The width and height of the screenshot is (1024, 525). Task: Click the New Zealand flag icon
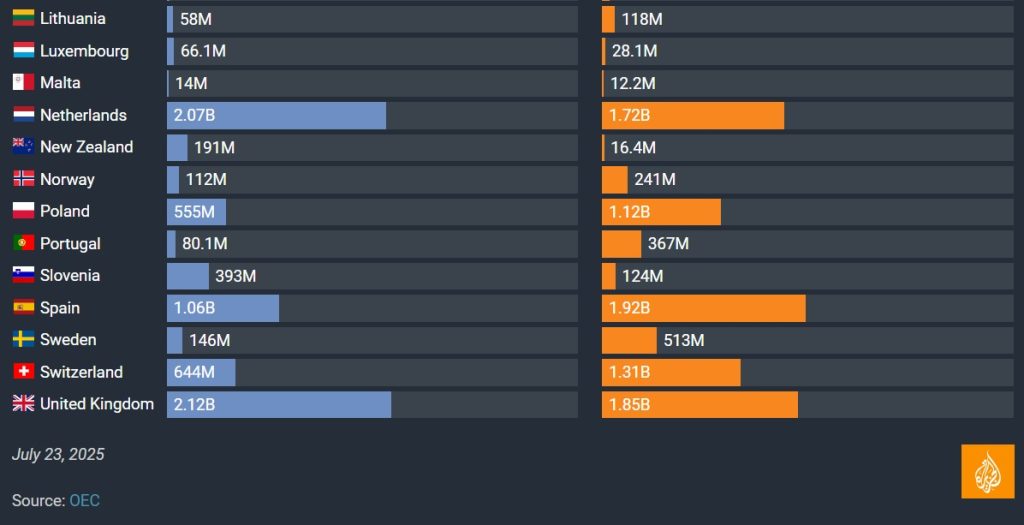coord(23,147)
